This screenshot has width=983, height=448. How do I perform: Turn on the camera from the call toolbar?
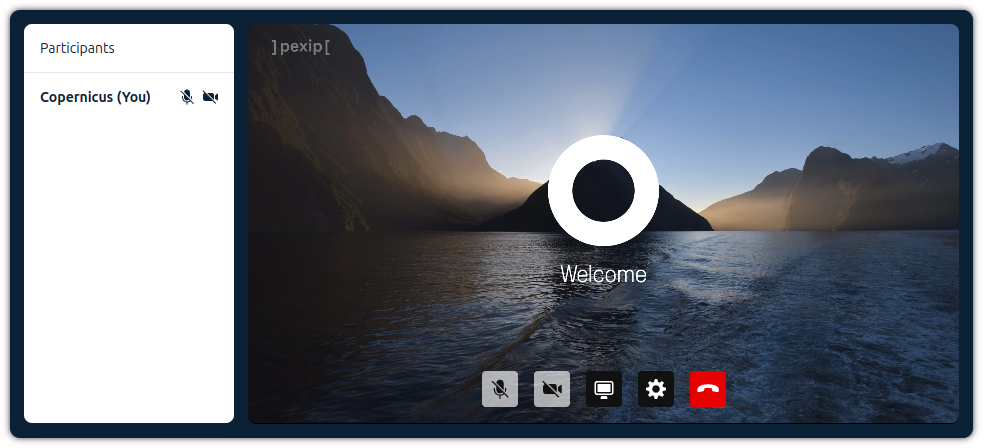pos(552,389)
